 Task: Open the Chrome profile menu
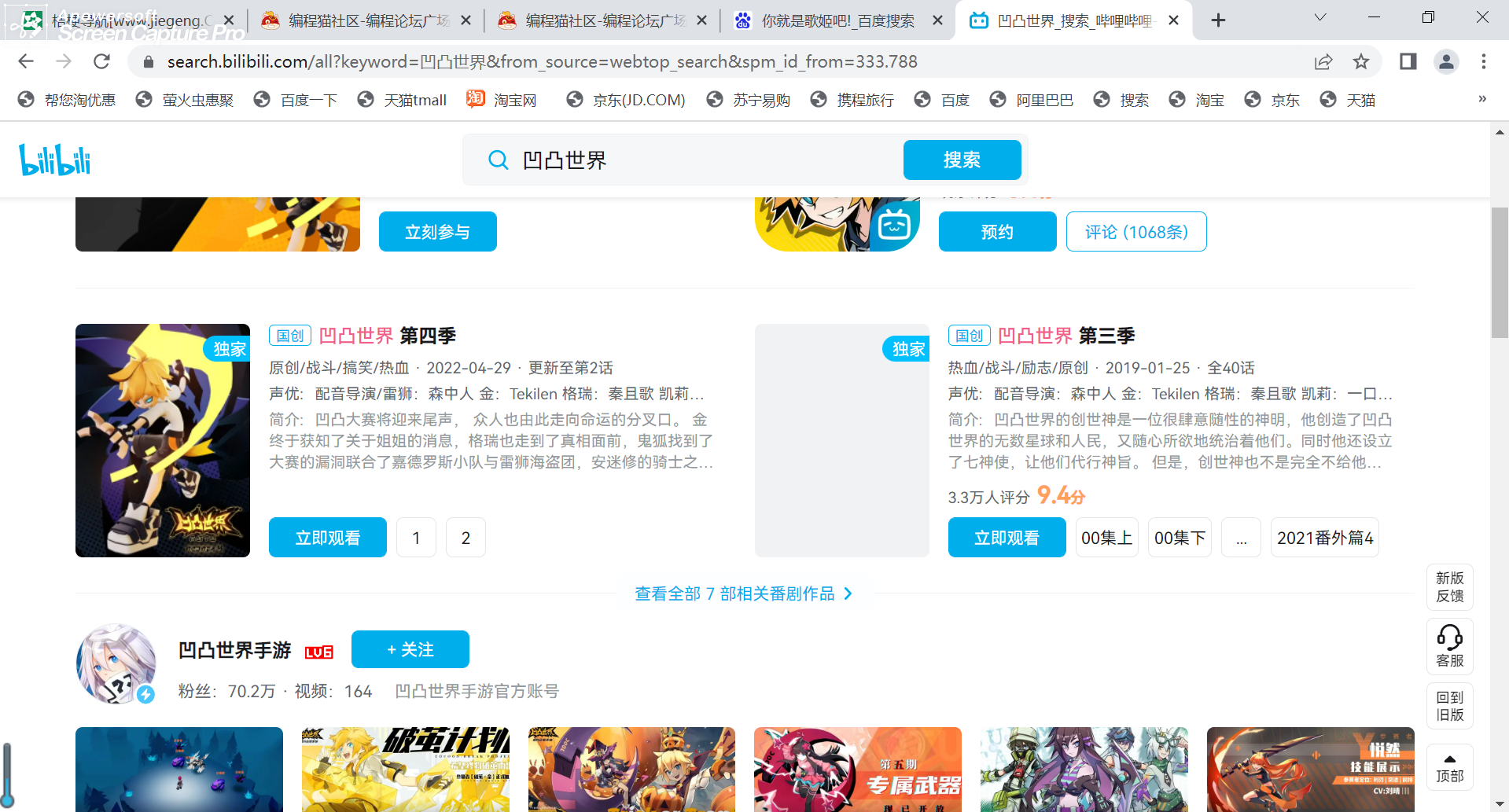(1446, 61)
